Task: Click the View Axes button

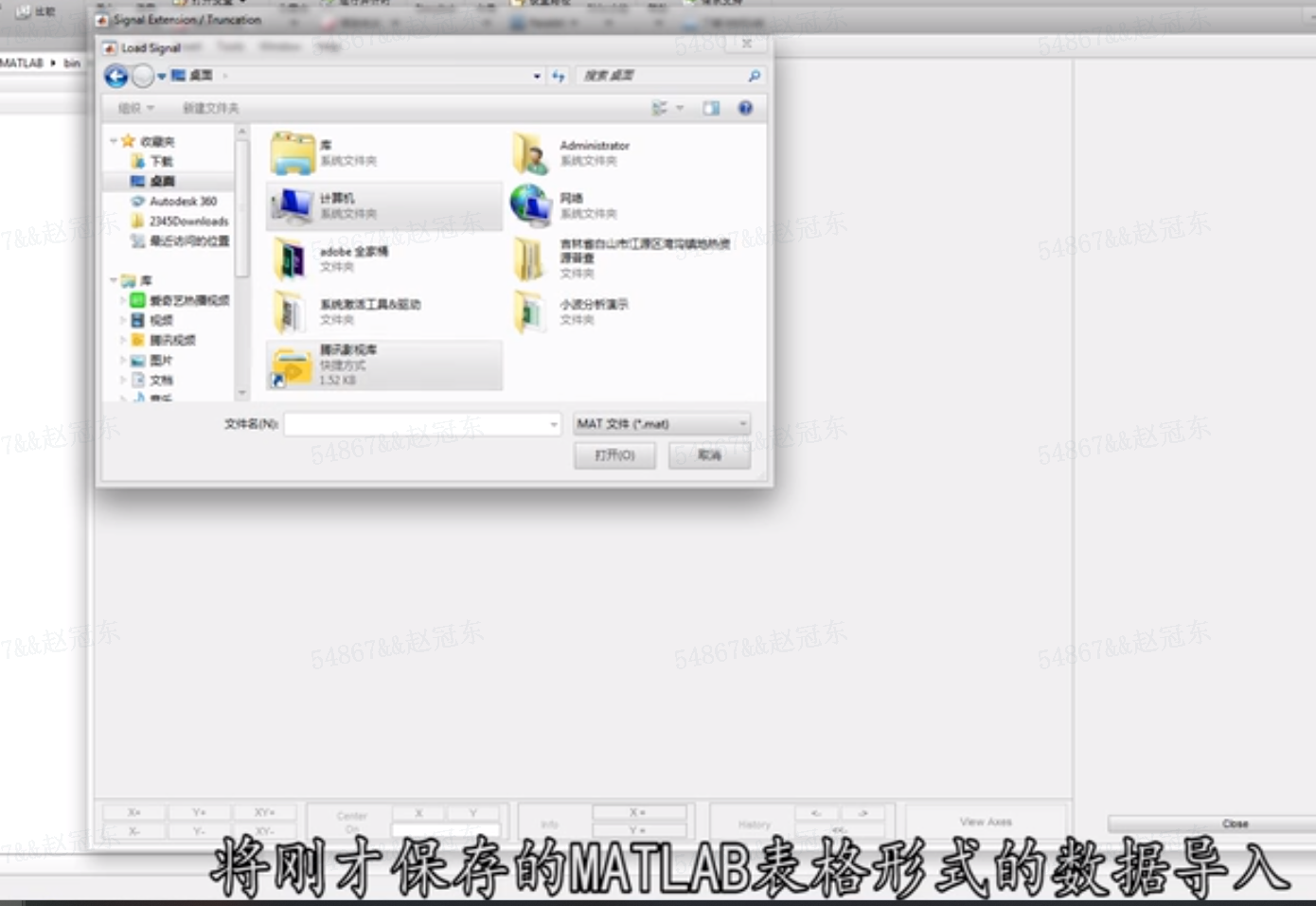Action: (x=986, y=822)
